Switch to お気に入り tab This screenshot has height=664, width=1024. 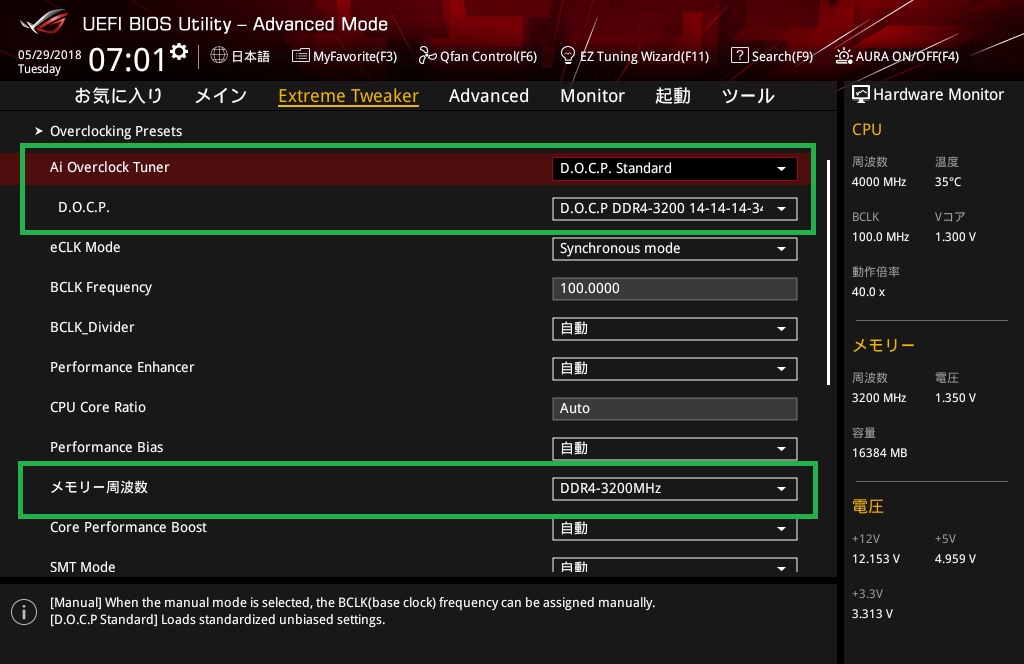coord(118,95)
